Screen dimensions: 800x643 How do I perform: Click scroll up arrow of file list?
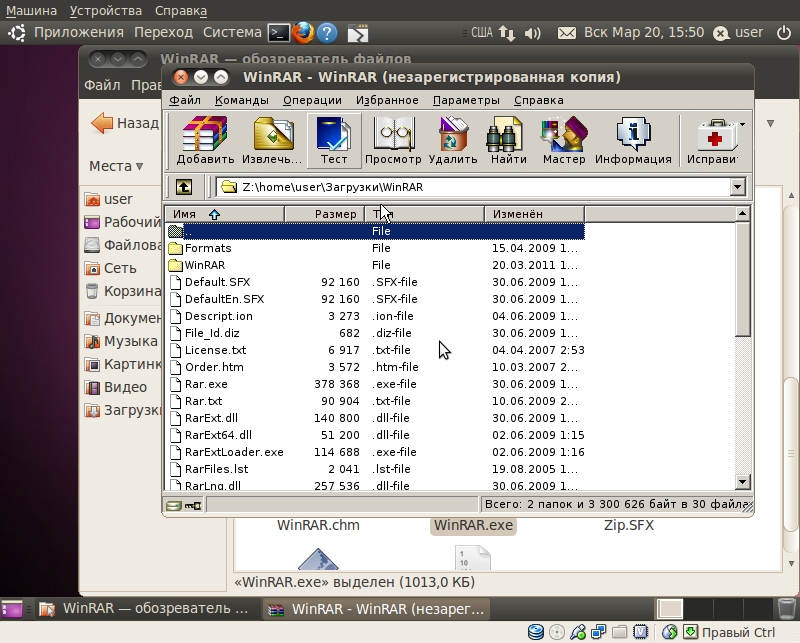[x=743, y=214]
